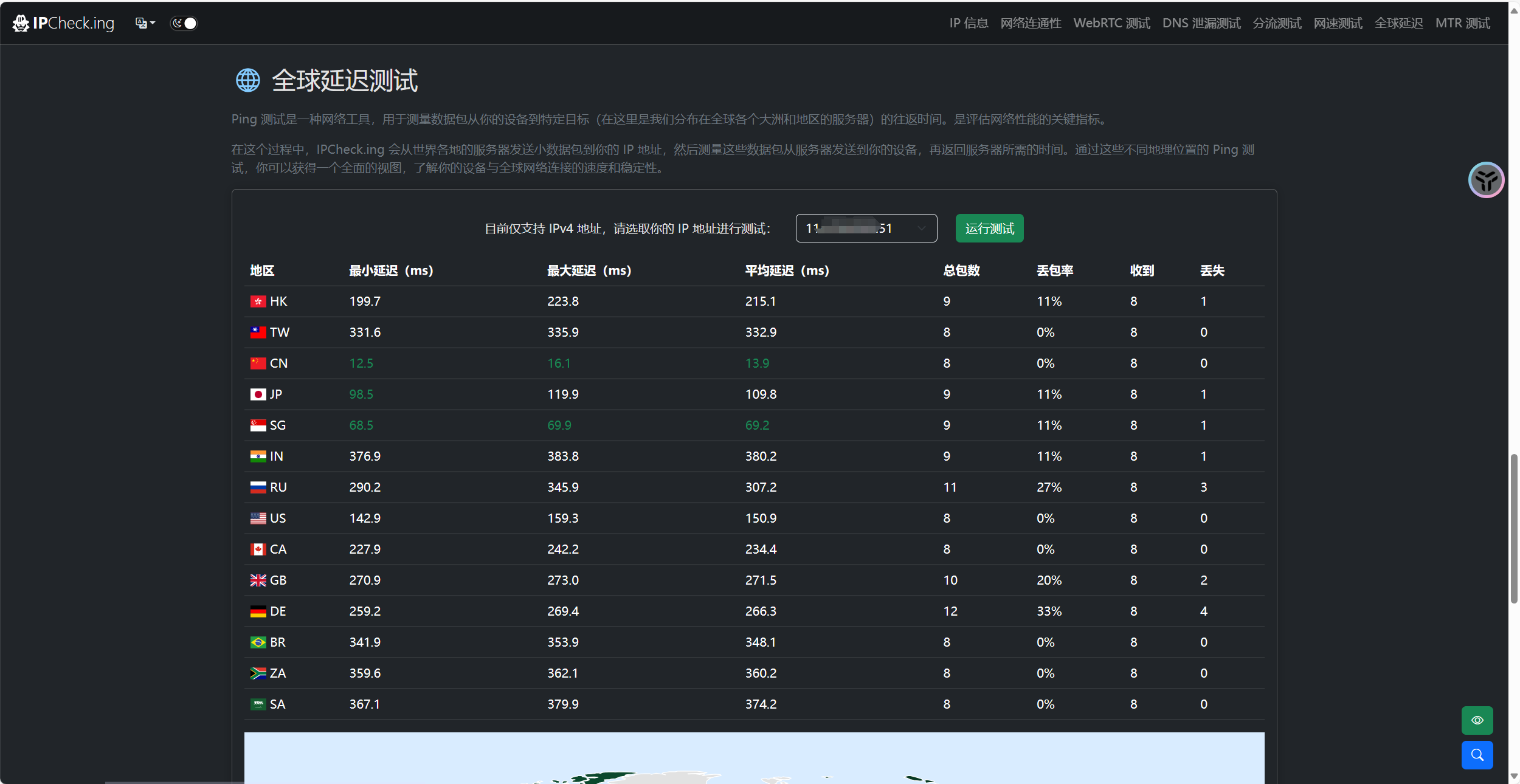Go to WebRTC 测试 in navigation

click(1111, 23)
